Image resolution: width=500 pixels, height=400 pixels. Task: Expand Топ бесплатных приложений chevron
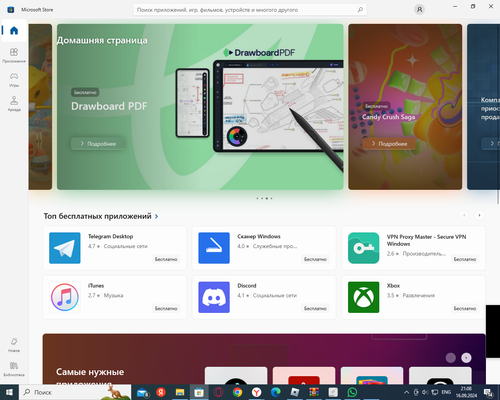pyautogui.click(x=156, y=216)
